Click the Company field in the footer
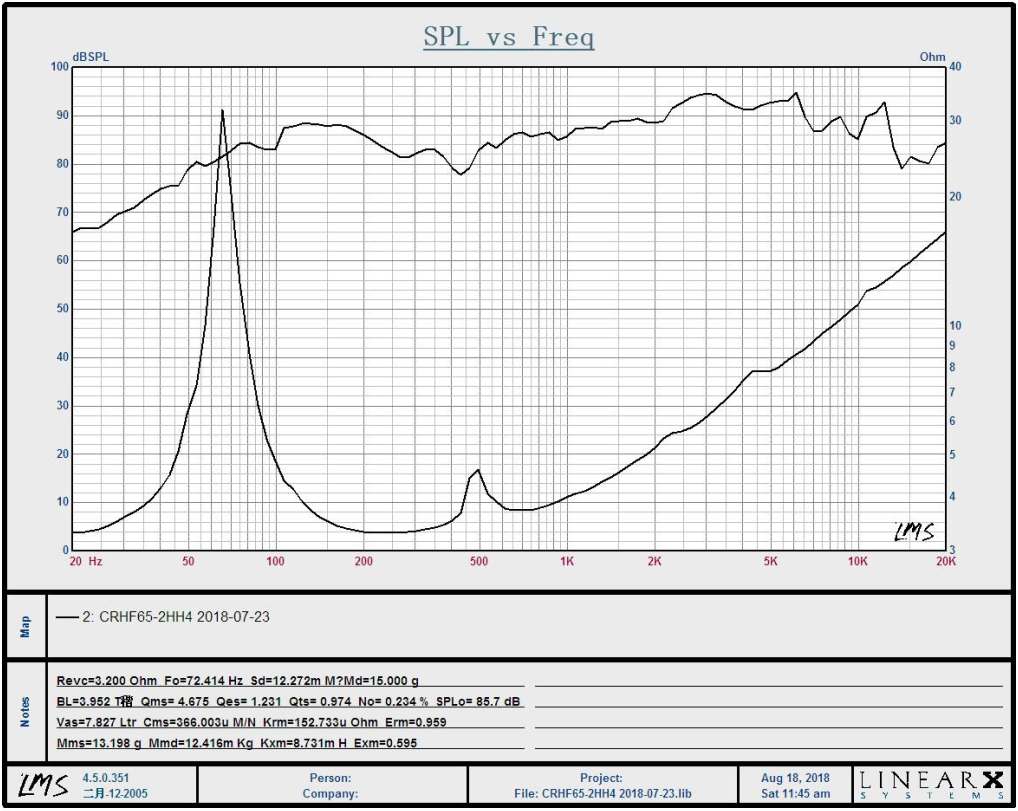 (331, 794)
